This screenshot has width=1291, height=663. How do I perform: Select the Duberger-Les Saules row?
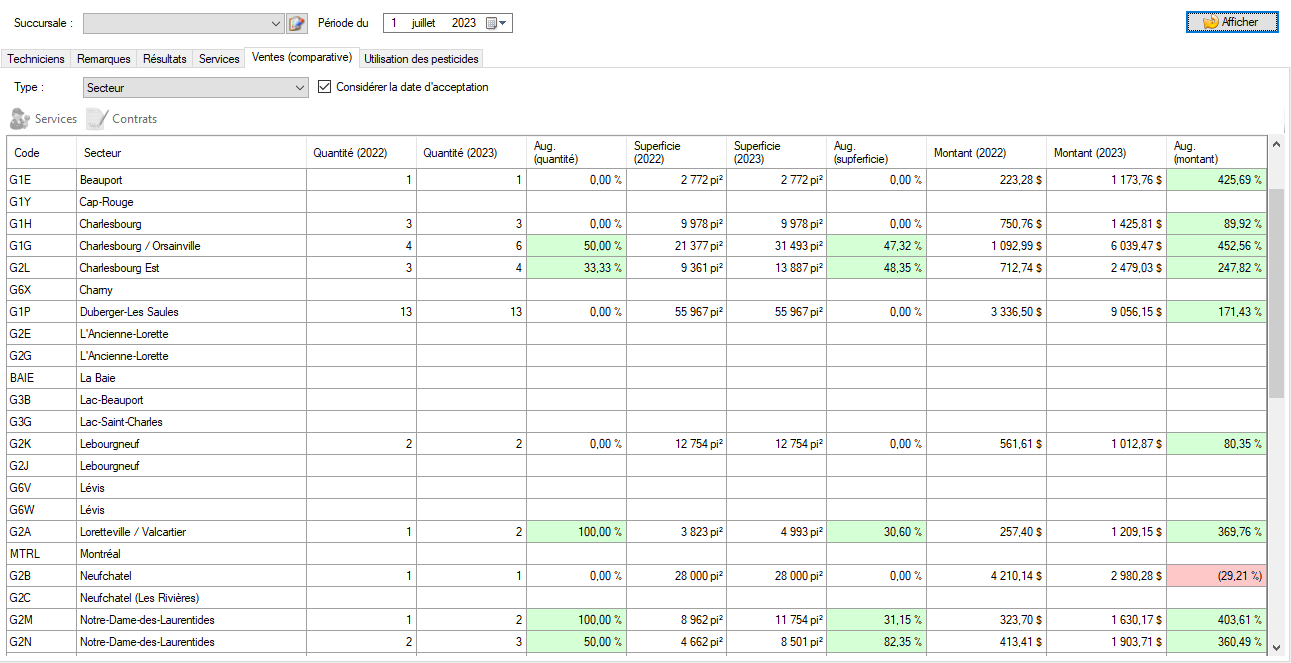[x=636, y=312]
